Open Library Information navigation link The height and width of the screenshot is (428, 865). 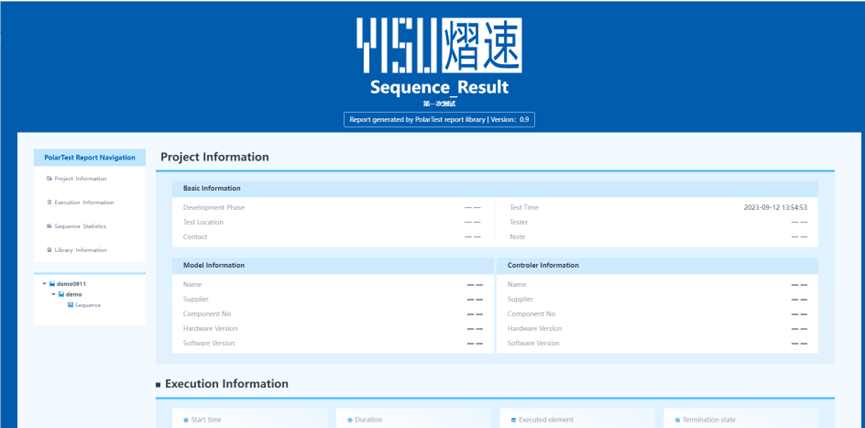coord(81,250)
